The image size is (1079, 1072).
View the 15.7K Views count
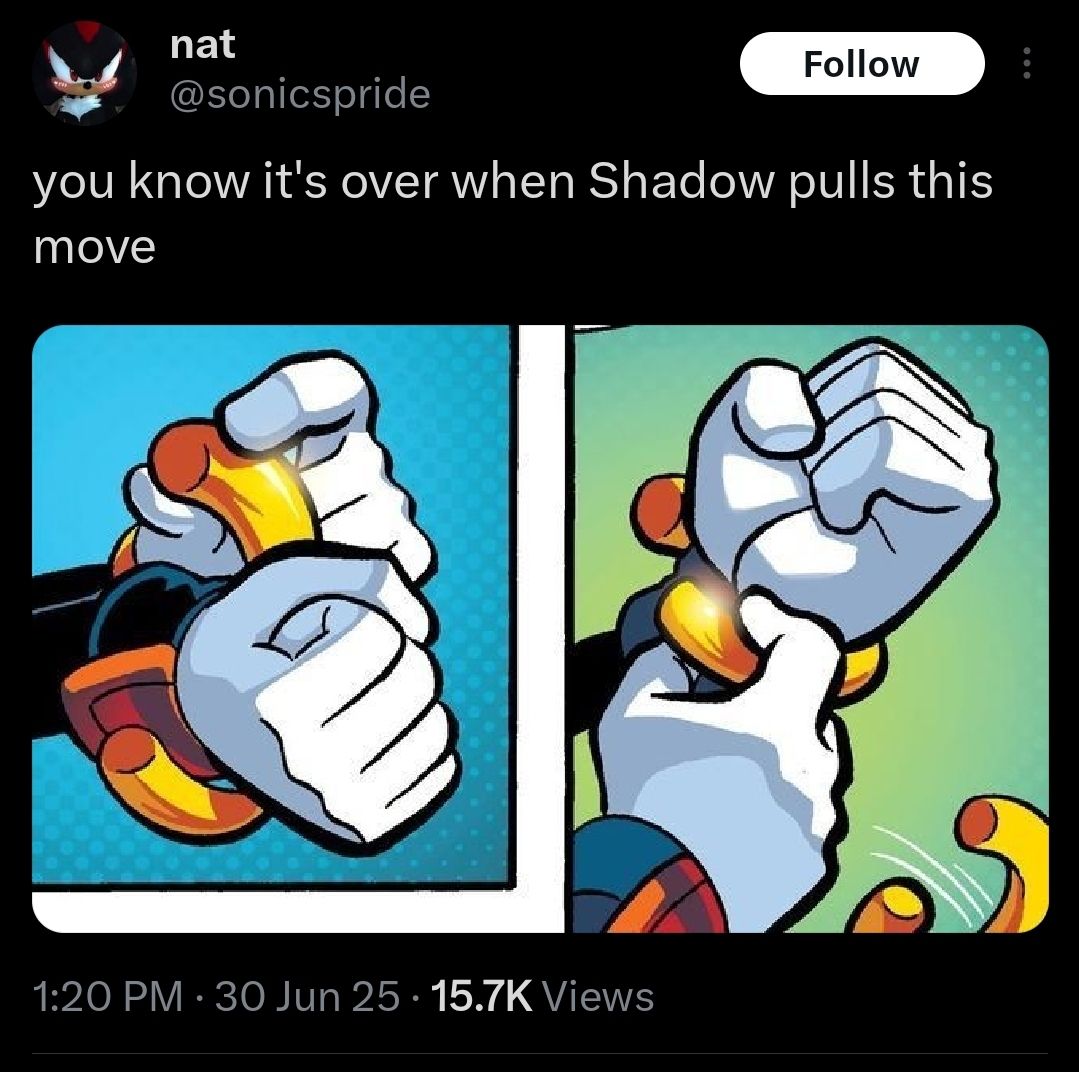(542, 997)
